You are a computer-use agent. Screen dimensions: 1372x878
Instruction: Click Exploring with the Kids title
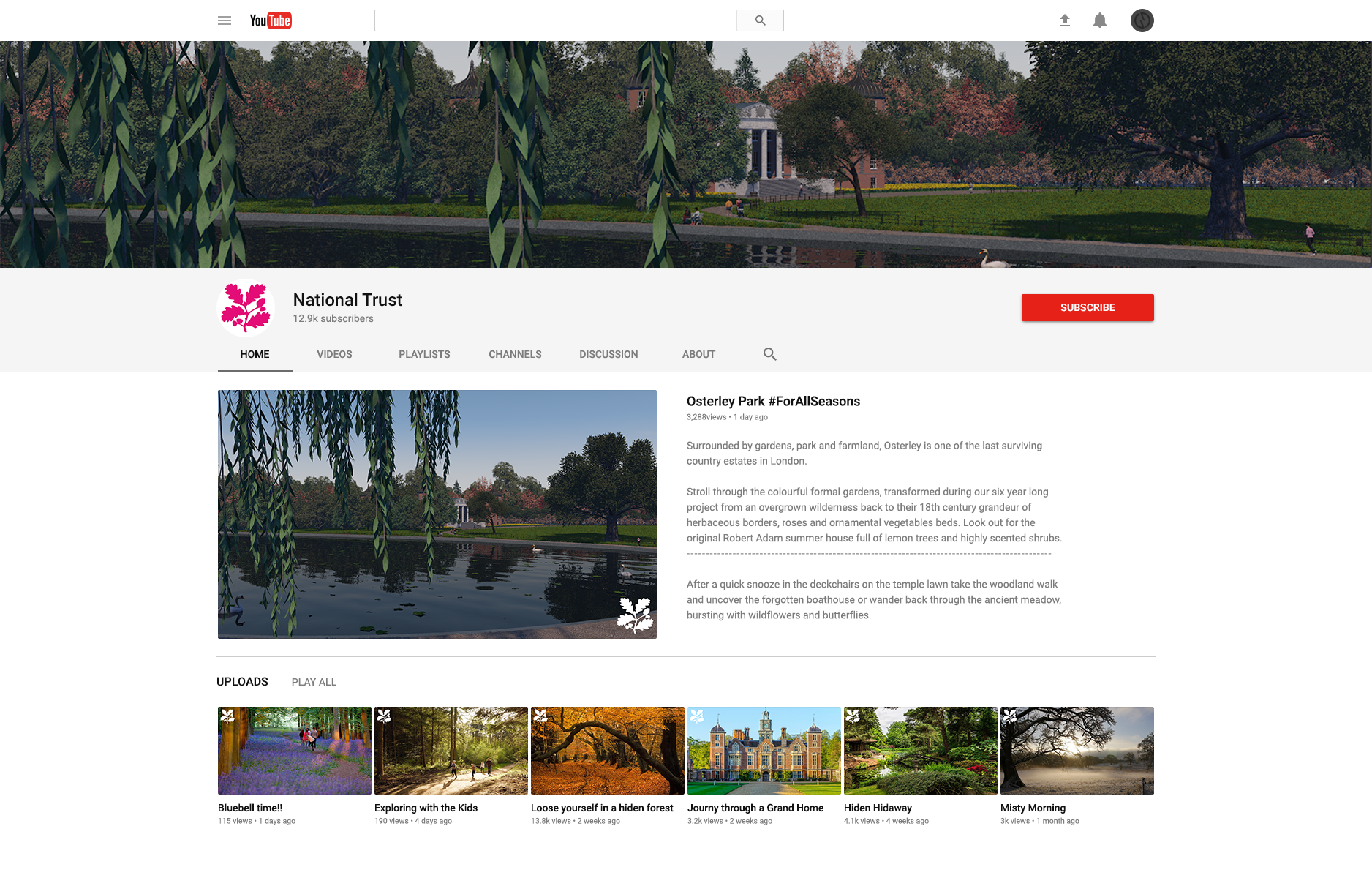(426, 808)
